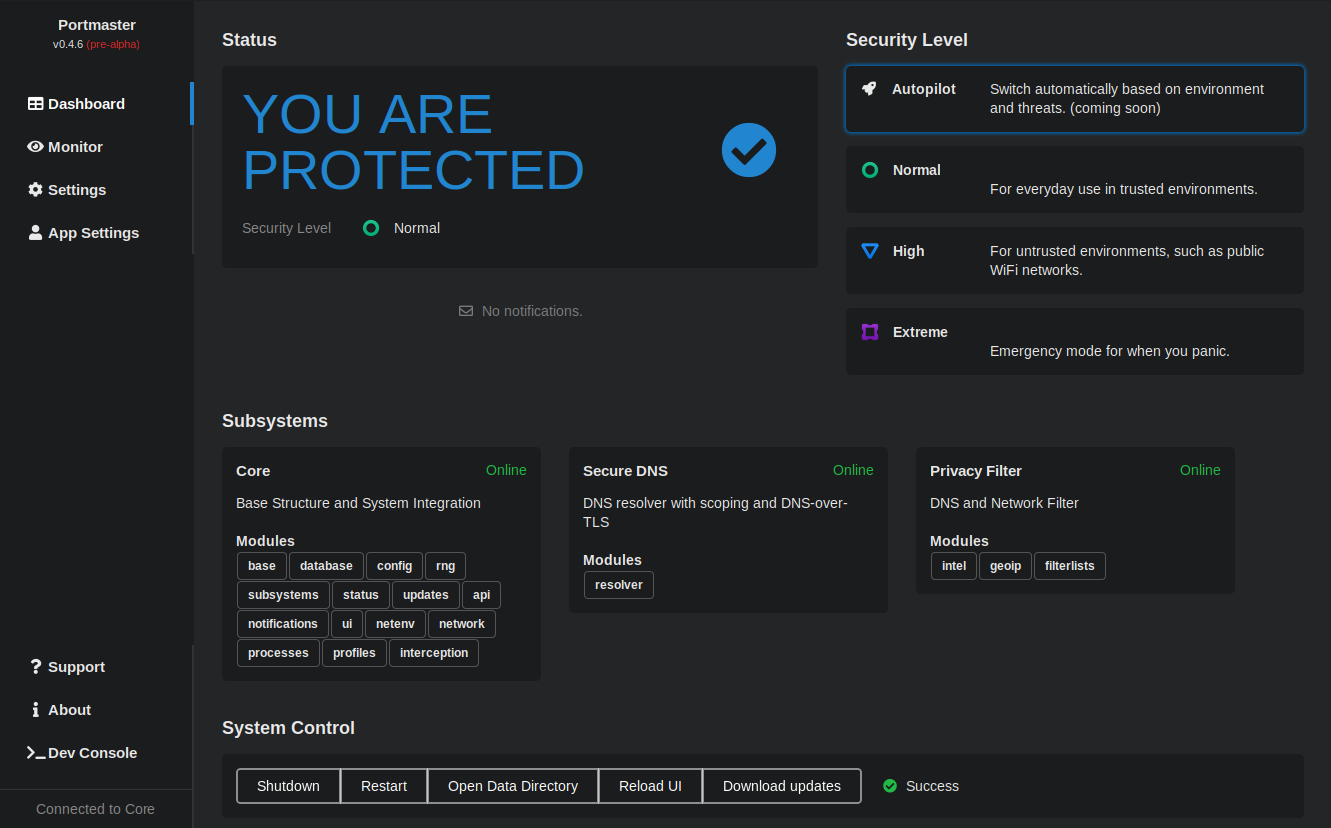Click the Support question mark icon

[x=36, y=667]
